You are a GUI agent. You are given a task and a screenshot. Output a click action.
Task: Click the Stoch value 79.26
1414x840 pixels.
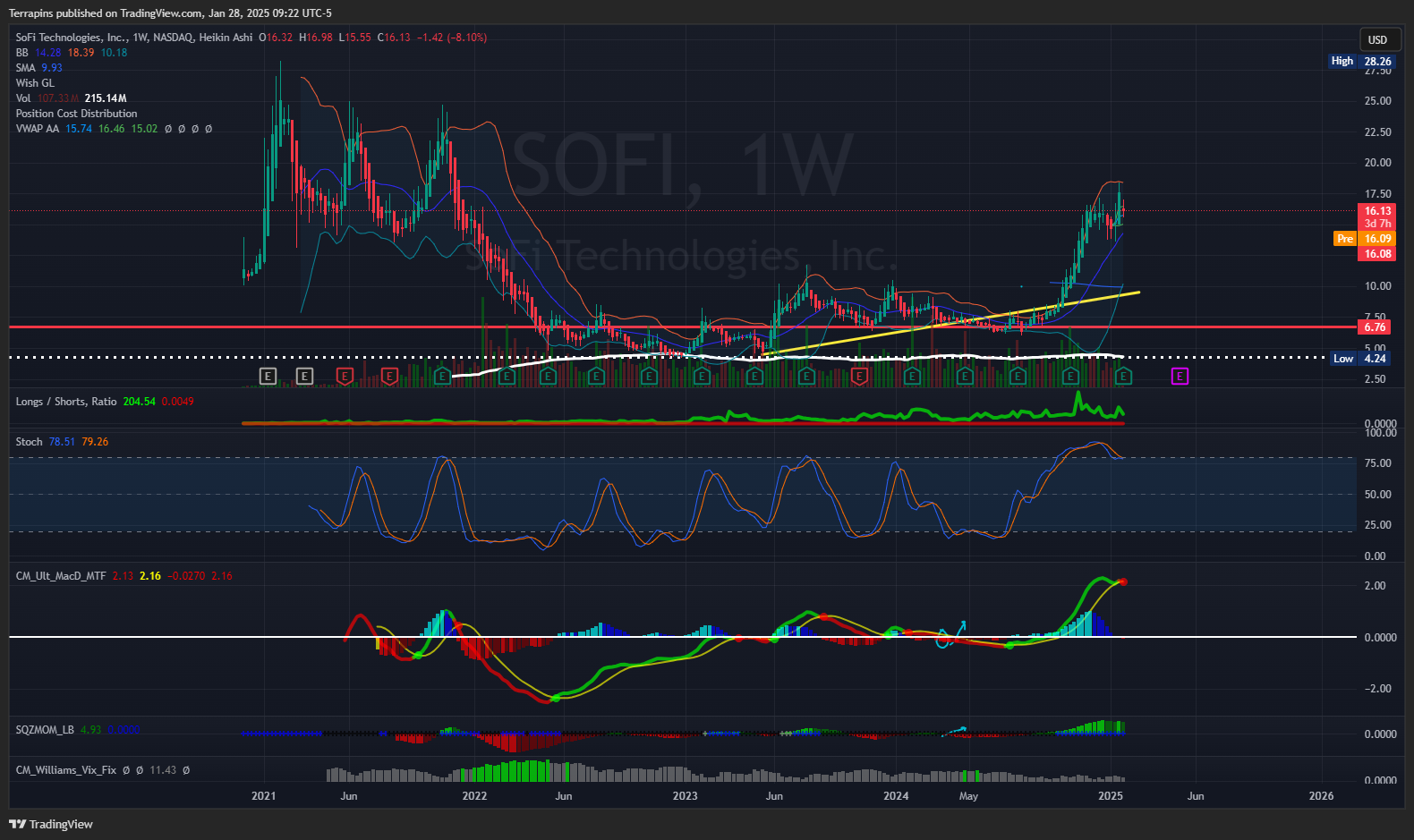(x=95, y=442)
